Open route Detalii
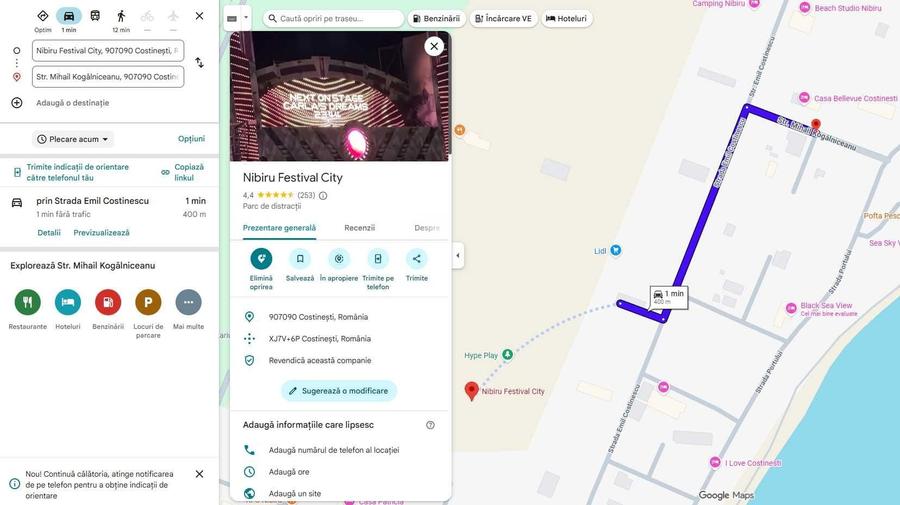900x505 pixels. click(x=49, y=232)
